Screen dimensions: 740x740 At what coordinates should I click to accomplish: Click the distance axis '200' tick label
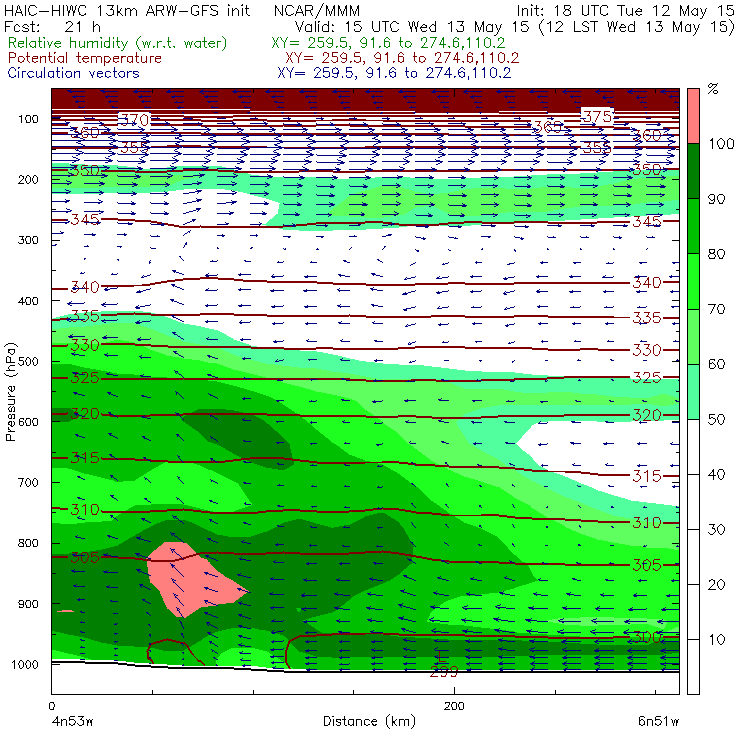point(454,706)
